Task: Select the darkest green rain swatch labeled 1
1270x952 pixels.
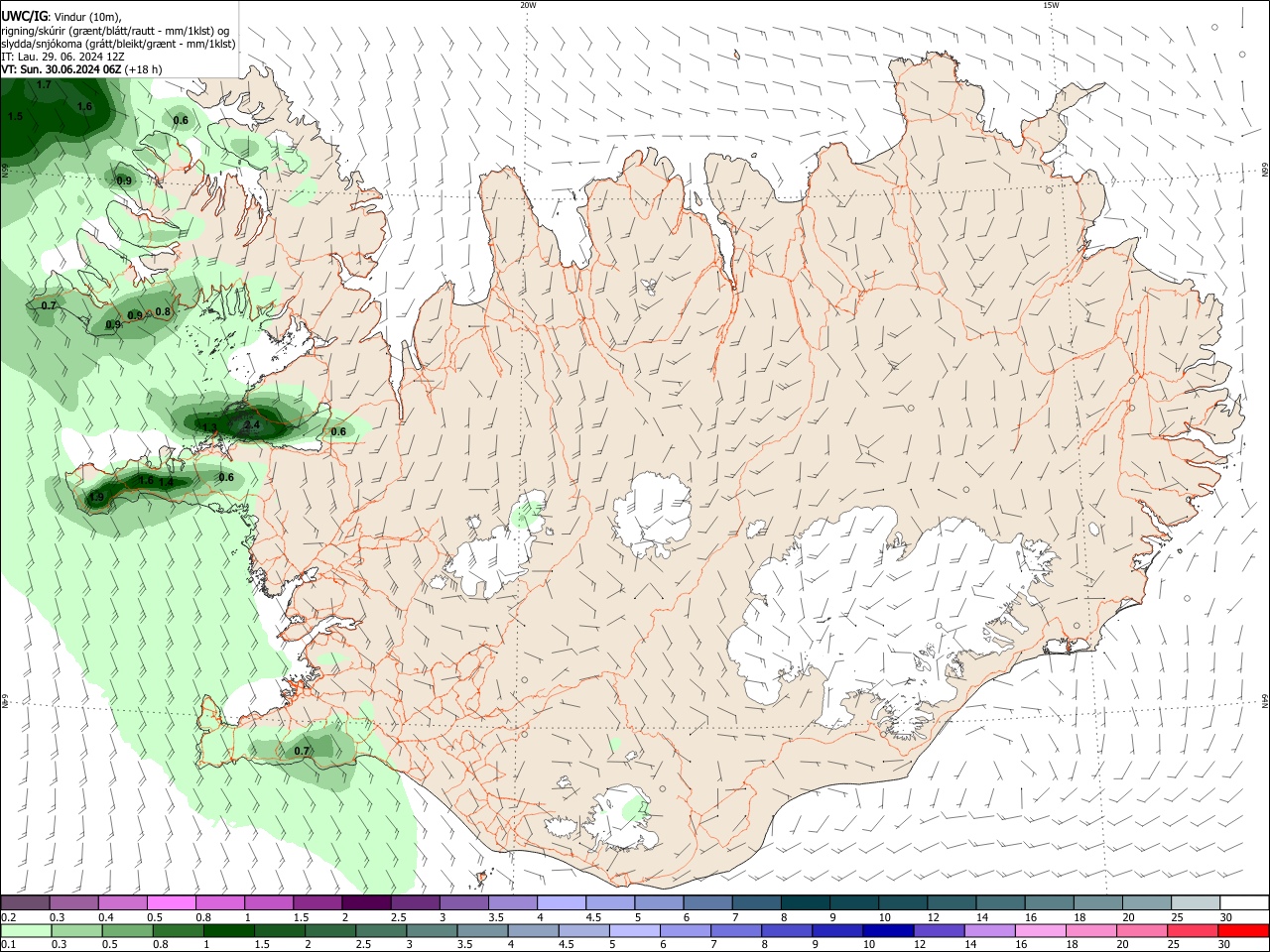Action: pyautogui.click(x=228, y=930)
